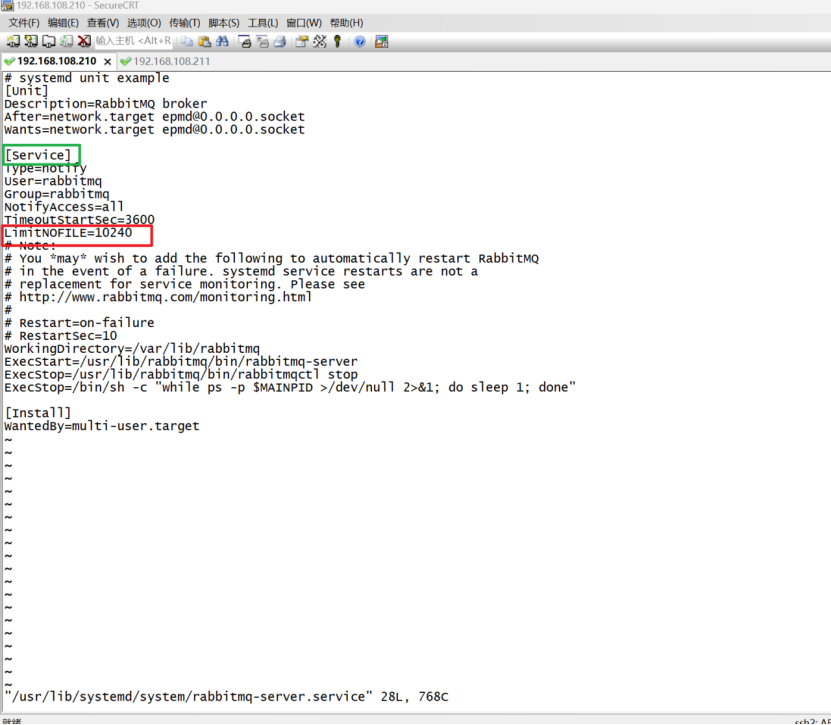This screenshot has height=725, width=831.
Task: Open the 工具(L) menu
Action: click(x=263, y=23)
